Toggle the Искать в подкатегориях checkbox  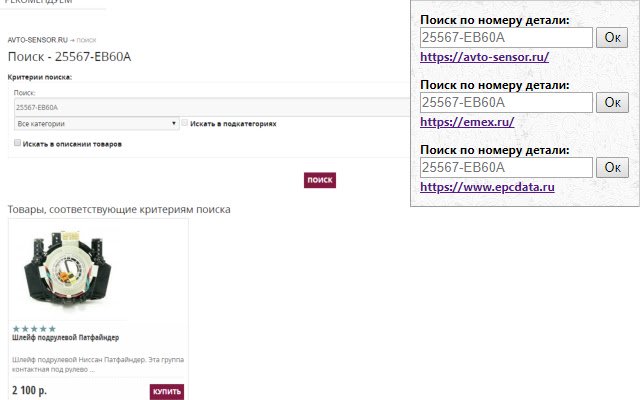[x=184, y=122]
